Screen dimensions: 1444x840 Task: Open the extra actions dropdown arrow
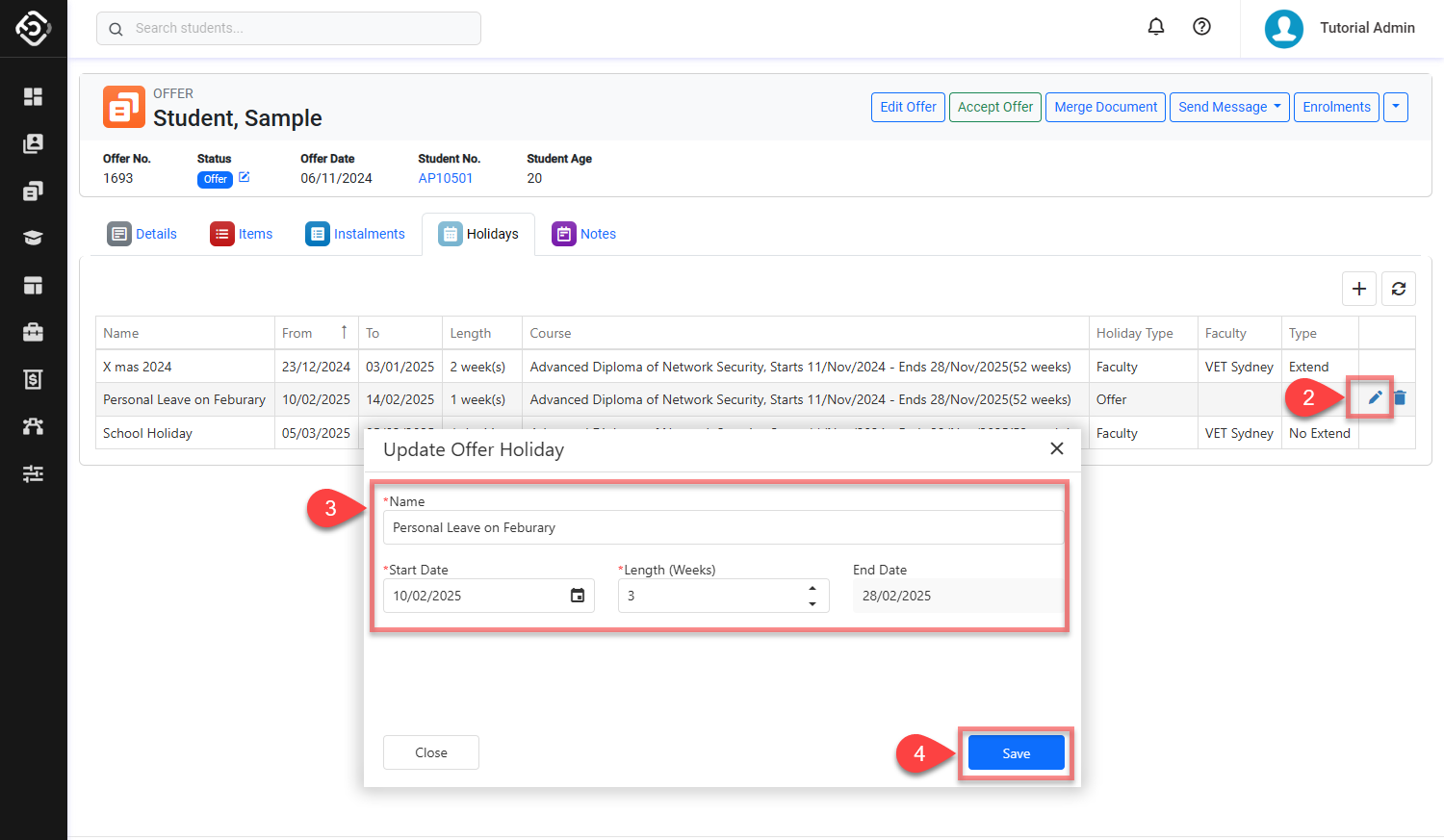point(1395,107)
